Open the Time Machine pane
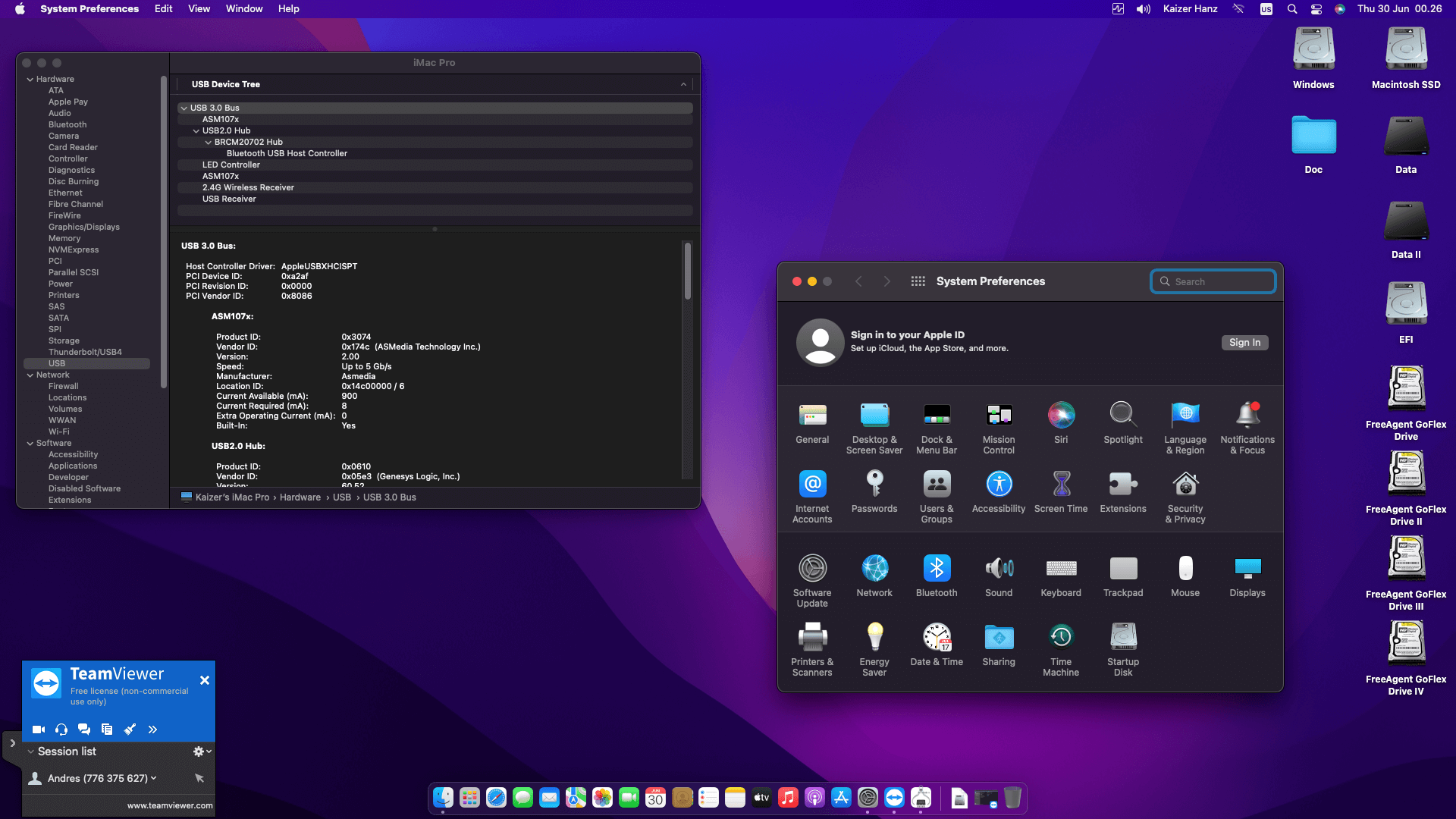The height and width of the screenshot is (819, 1456). pyautogui.click(x=1060, y=638)
